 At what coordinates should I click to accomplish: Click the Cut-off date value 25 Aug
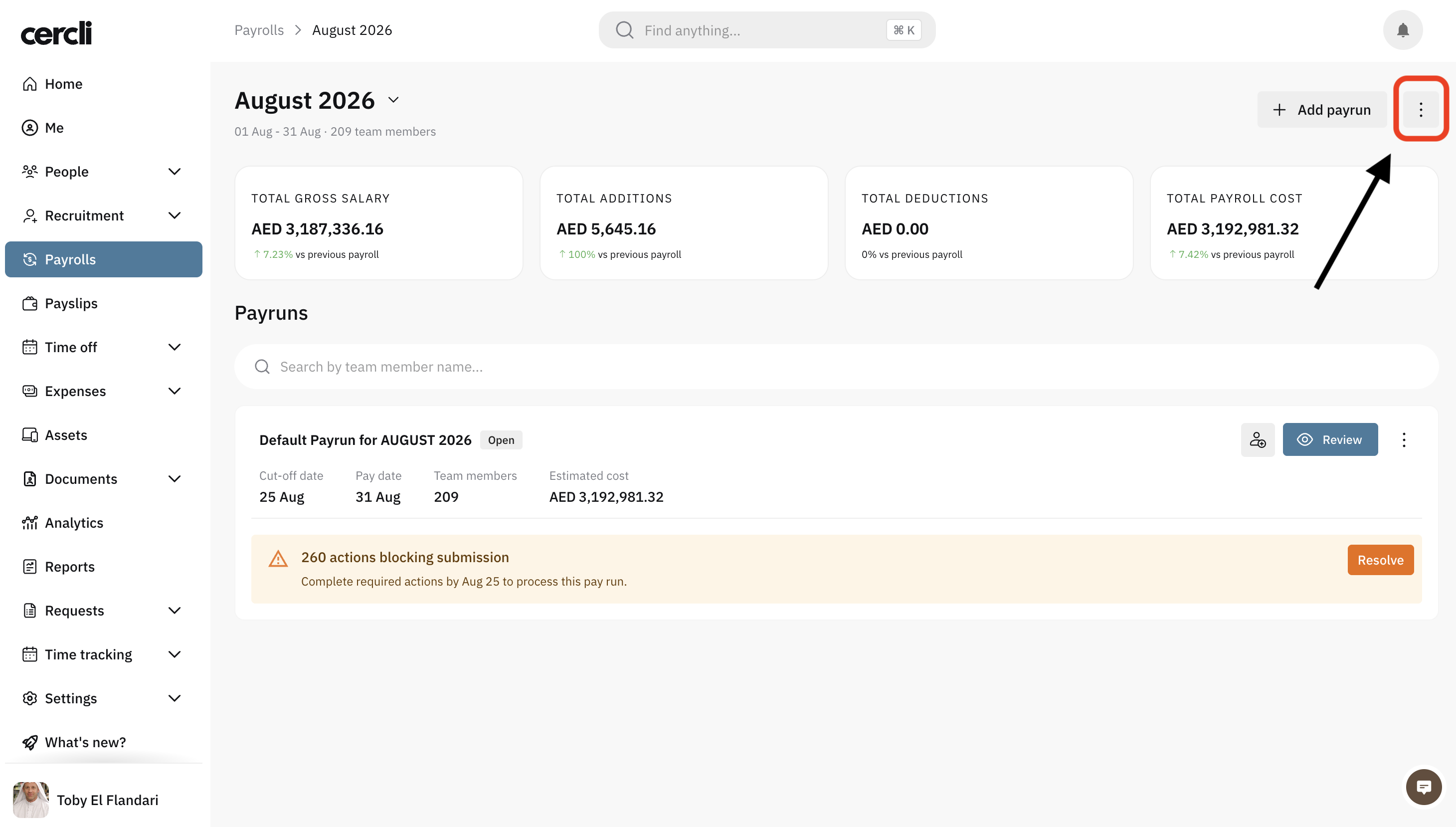282,497
